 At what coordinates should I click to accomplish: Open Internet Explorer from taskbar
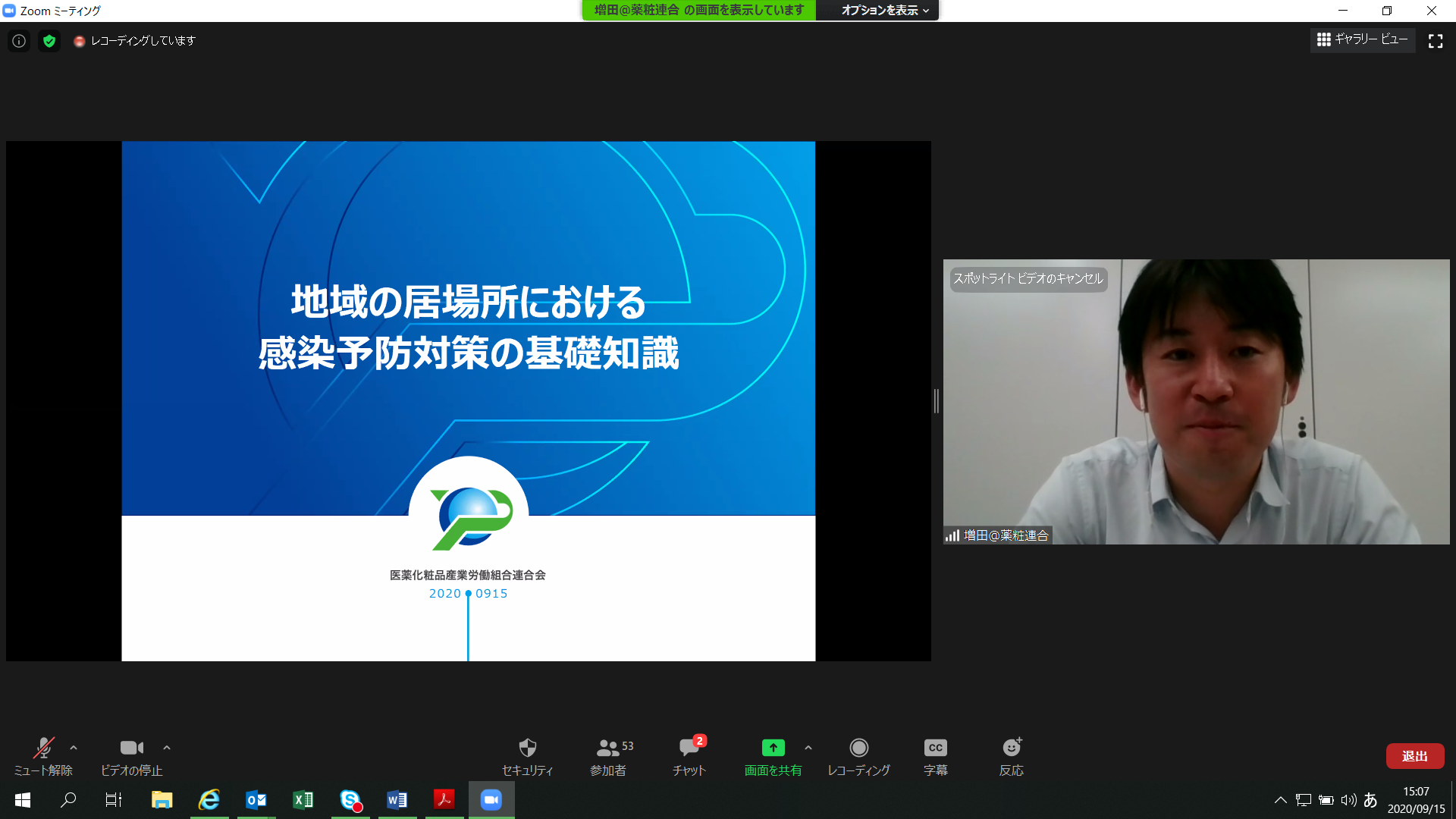coord(209,800)
